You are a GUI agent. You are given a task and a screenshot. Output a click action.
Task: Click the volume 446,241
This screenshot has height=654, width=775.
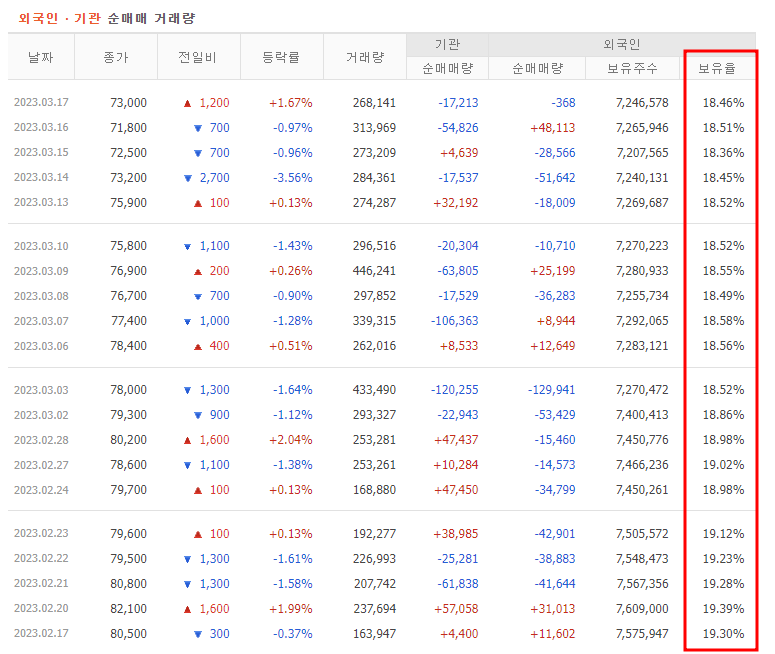pos(374,271)
